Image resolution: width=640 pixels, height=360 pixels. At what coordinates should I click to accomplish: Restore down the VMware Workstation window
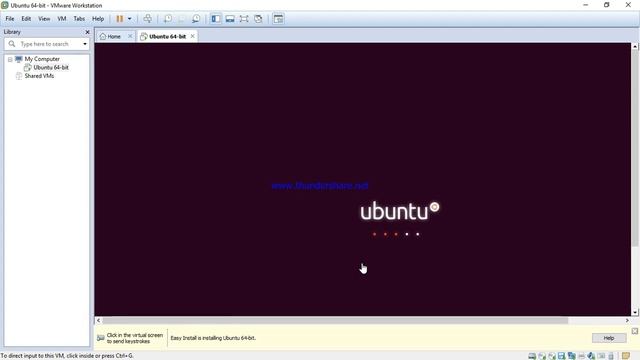click(x=607, y=5)
